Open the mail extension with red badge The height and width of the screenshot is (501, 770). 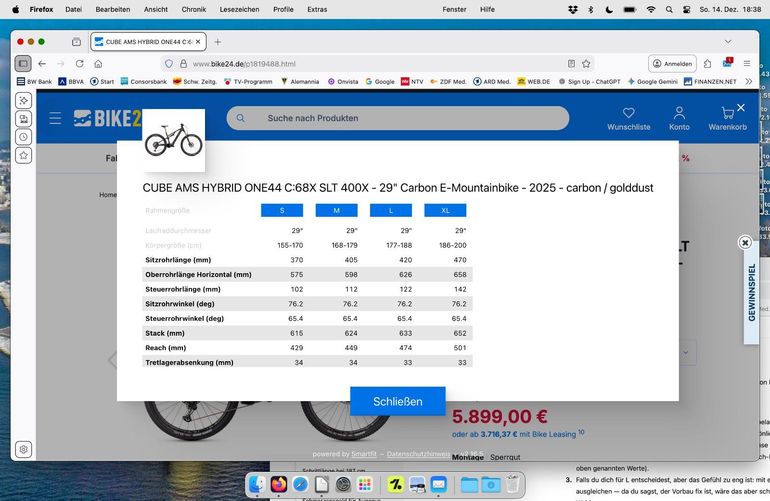tap(727, 63)
